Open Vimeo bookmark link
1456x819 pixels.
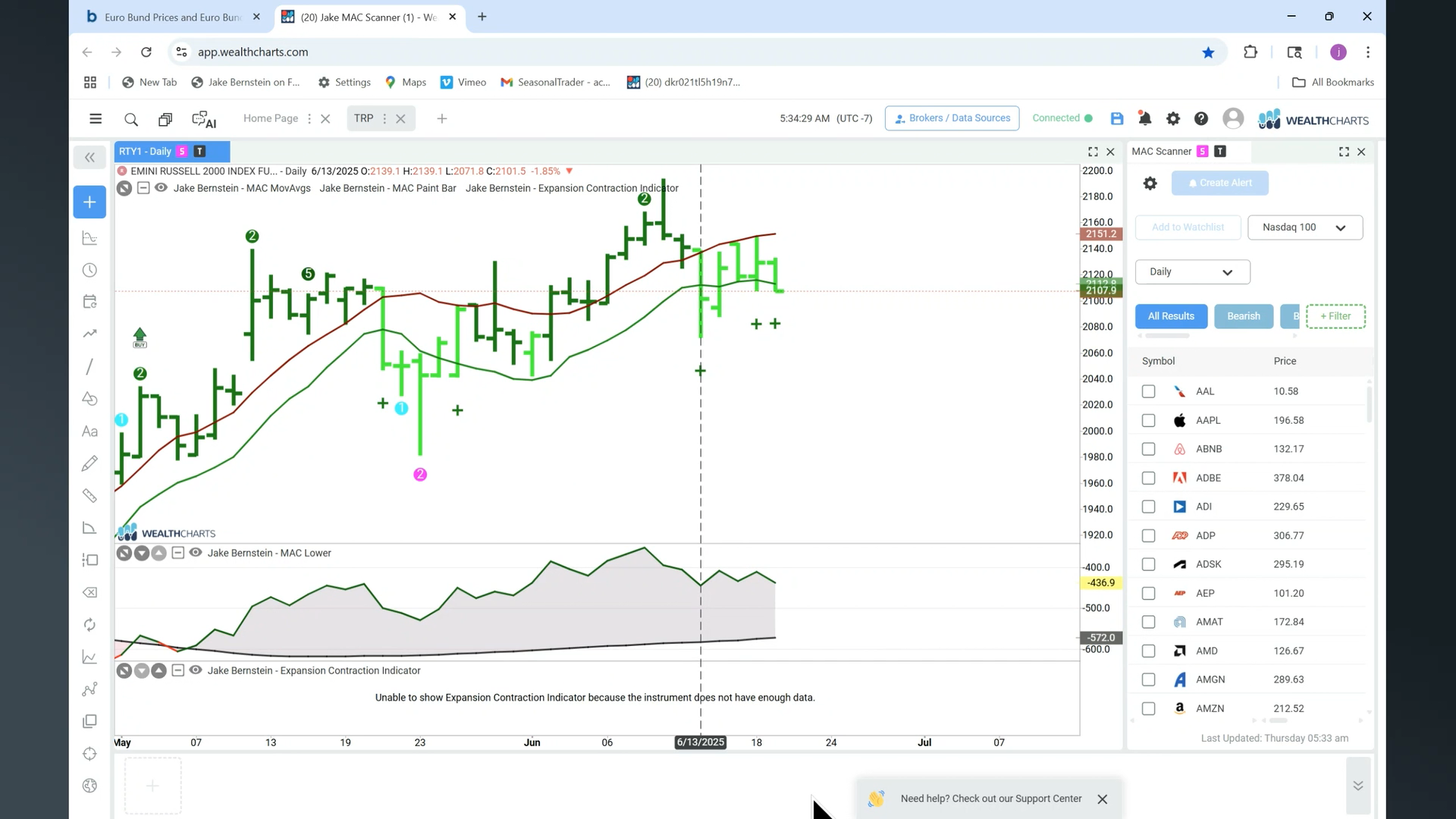[x=463, y=82]
